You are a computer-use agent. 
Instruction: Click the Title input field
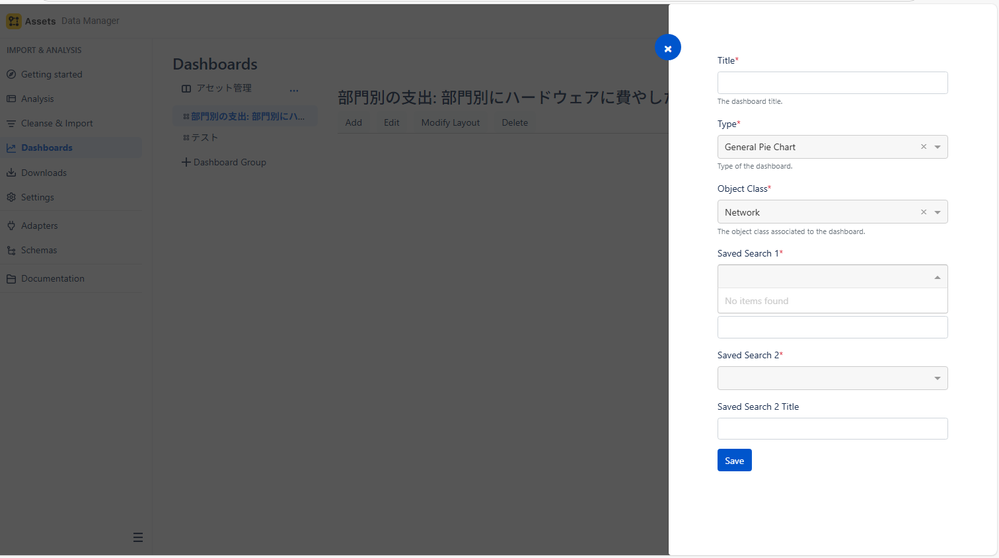832,83
